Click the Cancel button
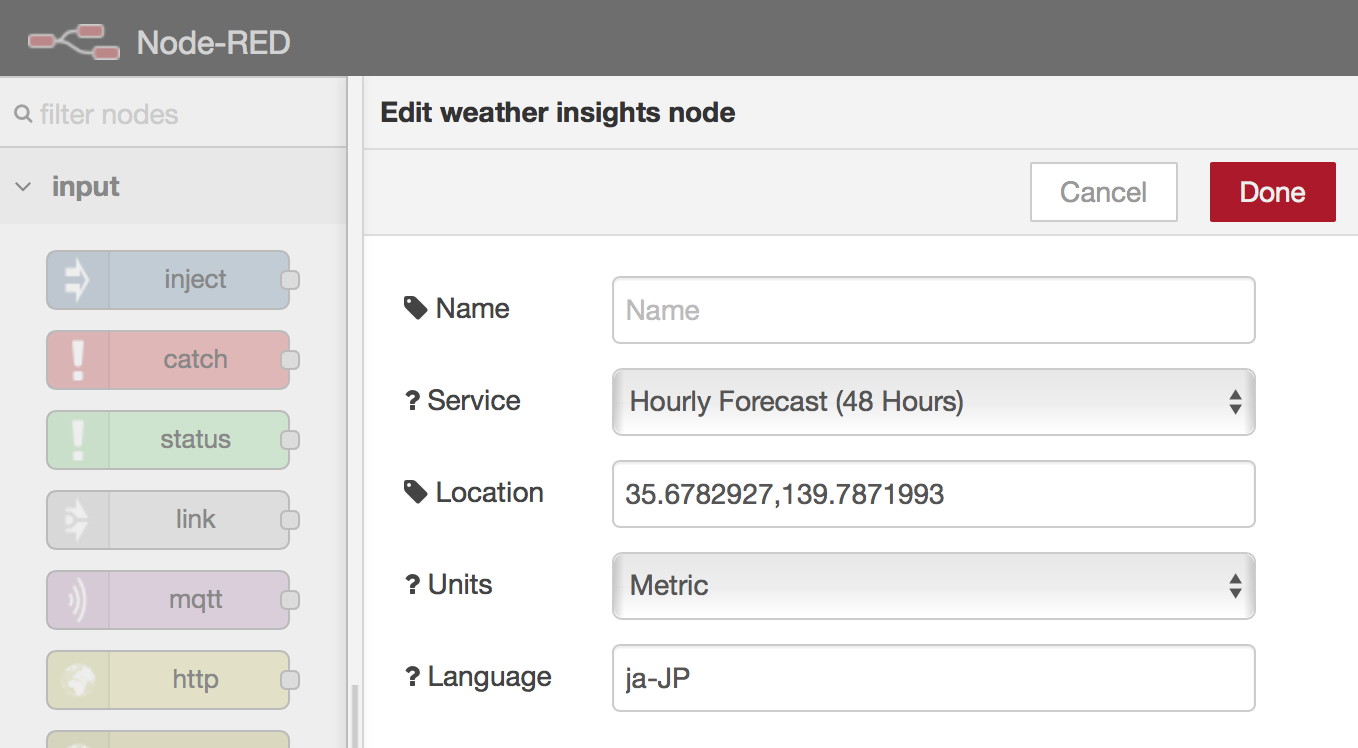Image resolution: width=1358 pixels, height=748 pixels. click(1103, 191)
